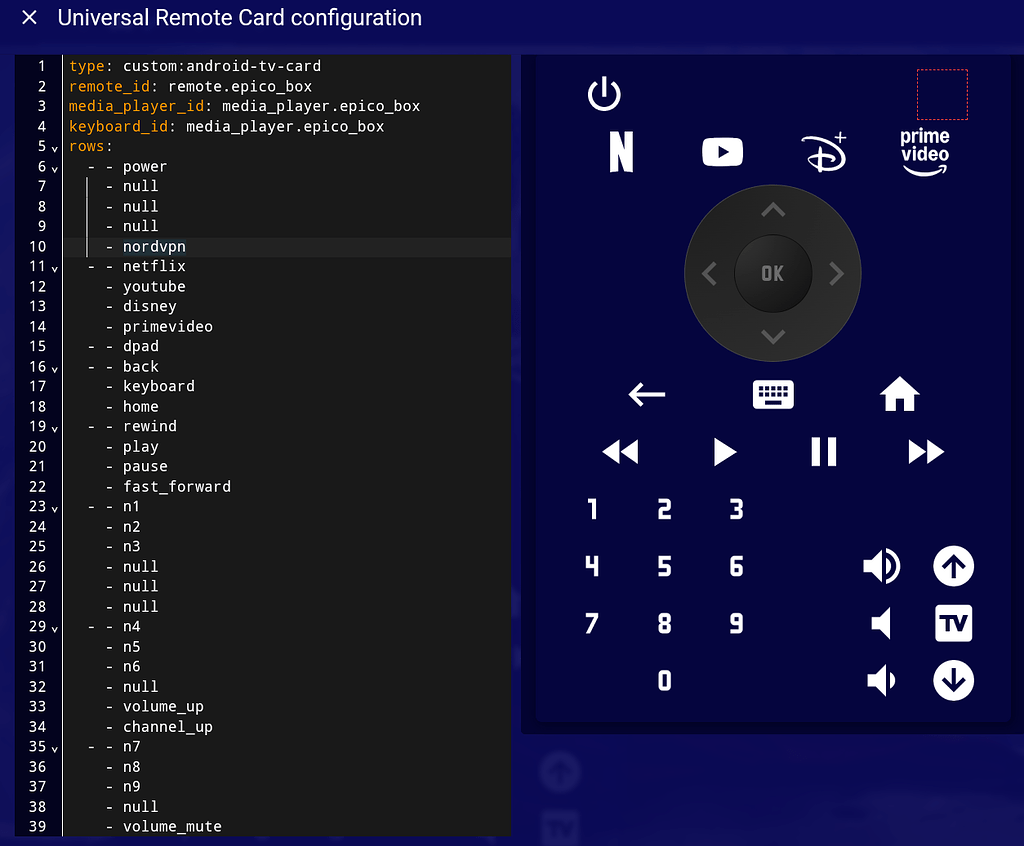Open Prime Video on the remote

(924, 152)
